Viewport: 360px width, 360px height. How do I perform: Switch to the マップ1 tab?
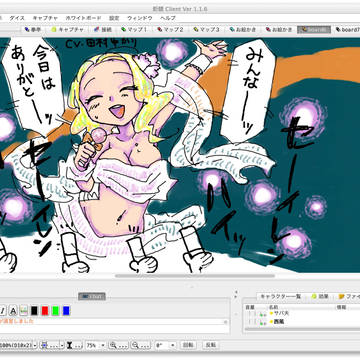(134, 29)
